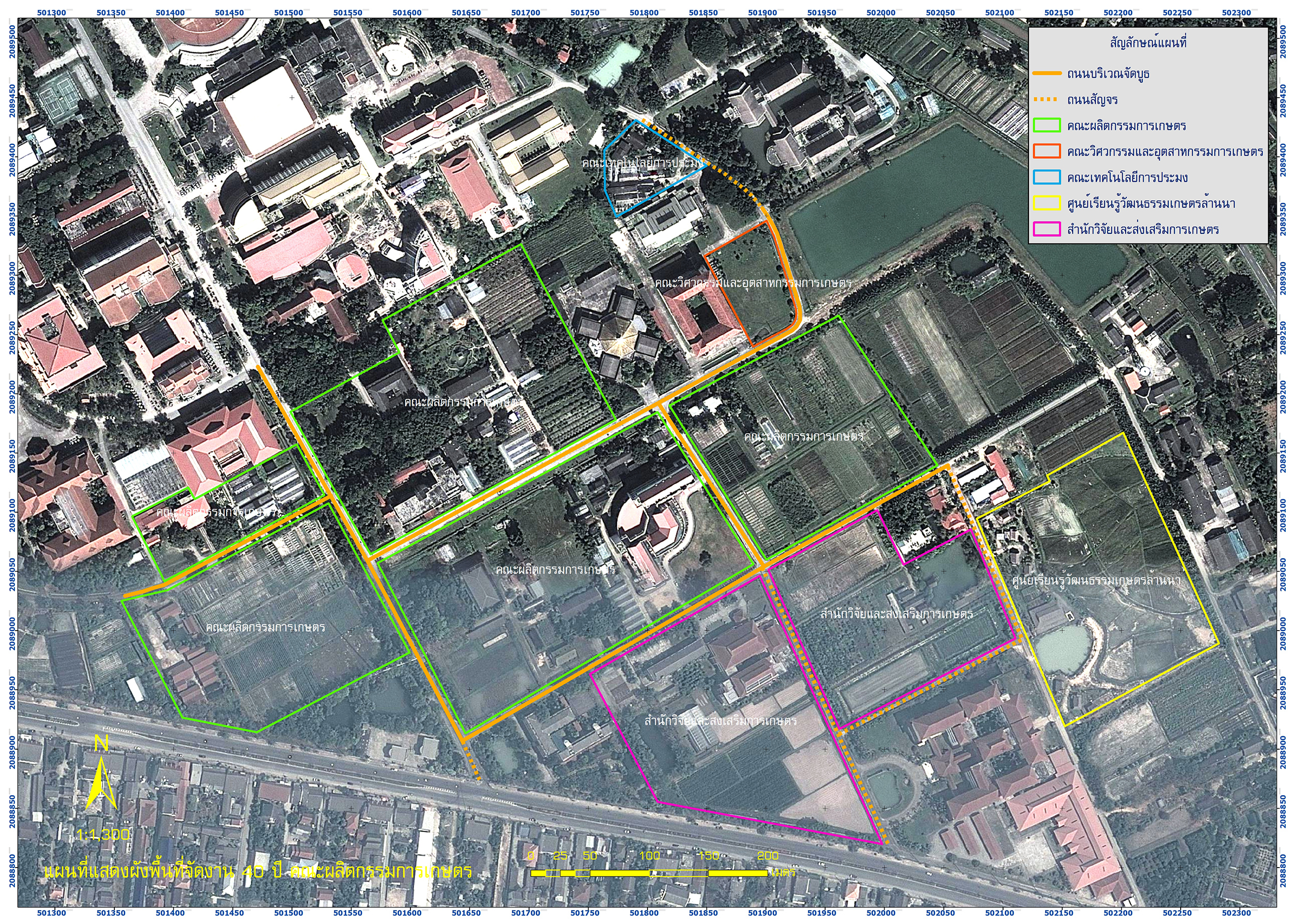Click the 200 label on the scale bar
Image resolution: width=1294 pixels, height=924 pixels.
pos(768,856)
